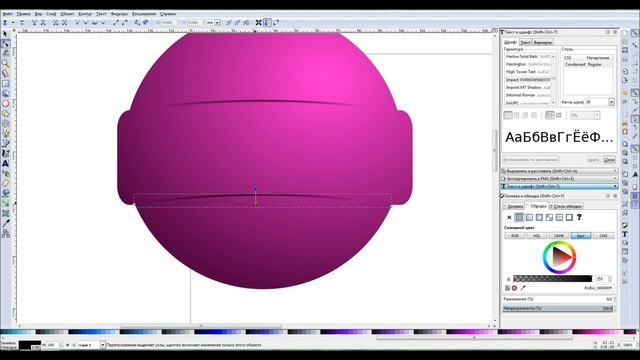This screenshot has width=640, height=360.
Task: Expand the Align and Distribute panel
Action: 559,171
